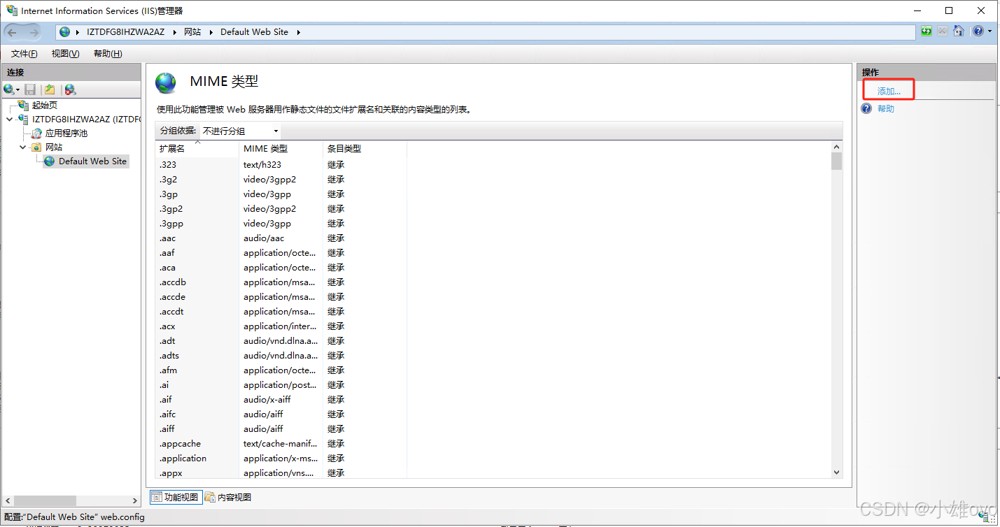This screenshot has width=1000, height=527.
Task: Click the home icon in address bar
Action: click(x=958, y=32)
